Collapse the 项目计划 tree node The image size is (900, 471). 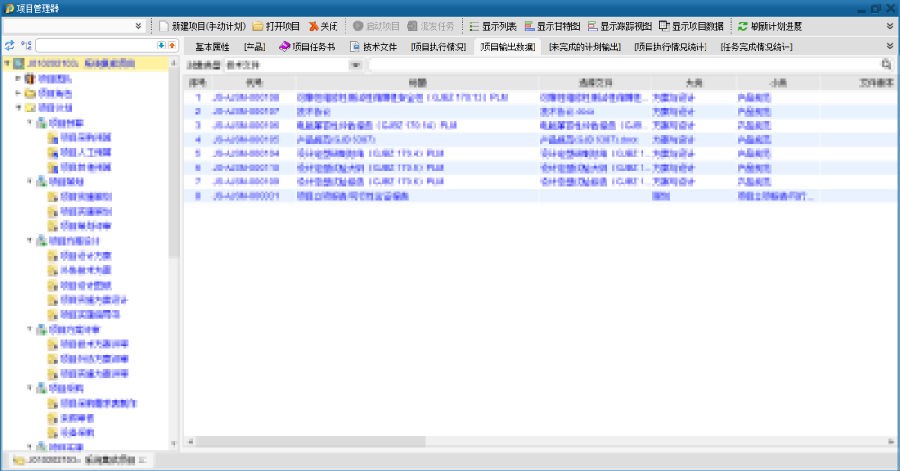click(17, 107)
